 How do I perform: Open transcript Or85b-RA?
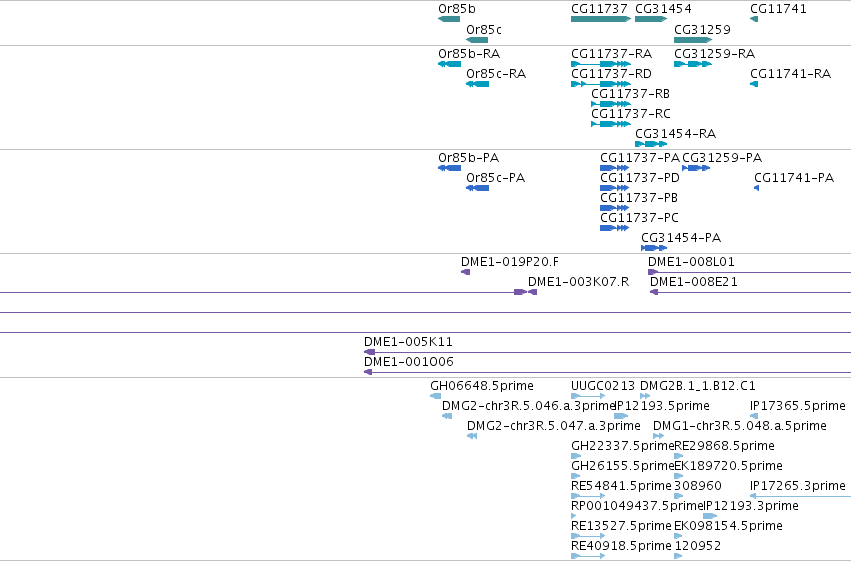(x=469, y=54)
